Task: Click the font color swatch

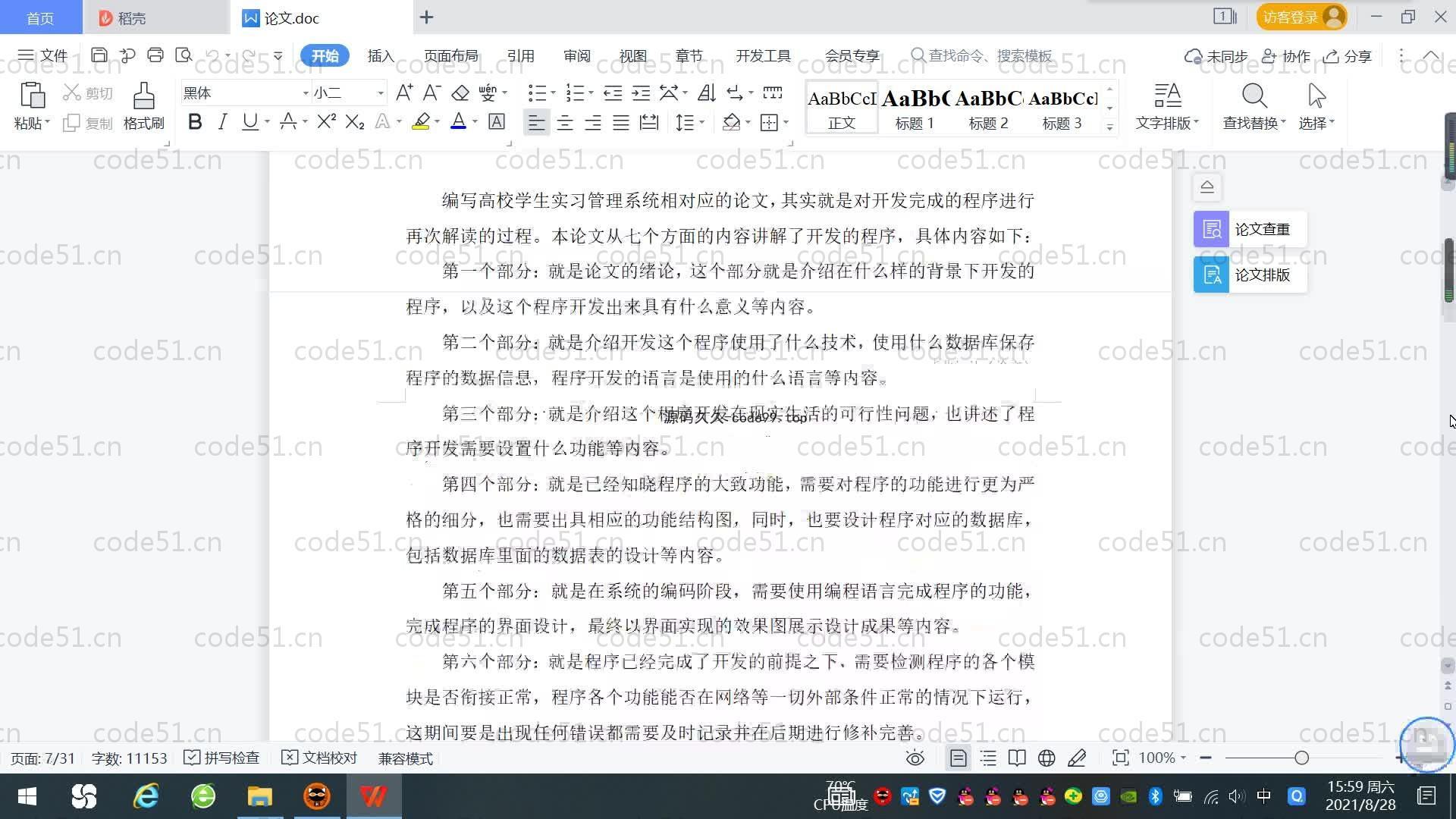Action: point(458,121)
